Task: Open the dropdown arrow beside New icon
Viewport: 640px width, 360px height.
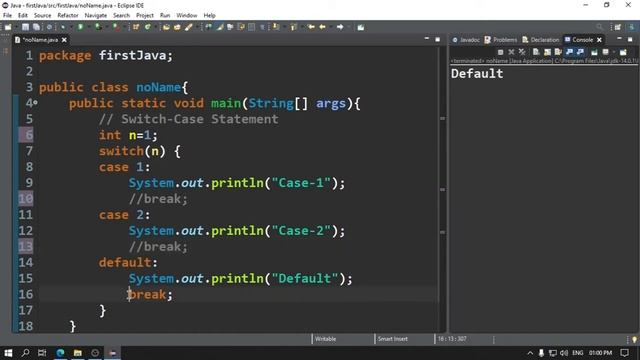Action: [16, 27]
